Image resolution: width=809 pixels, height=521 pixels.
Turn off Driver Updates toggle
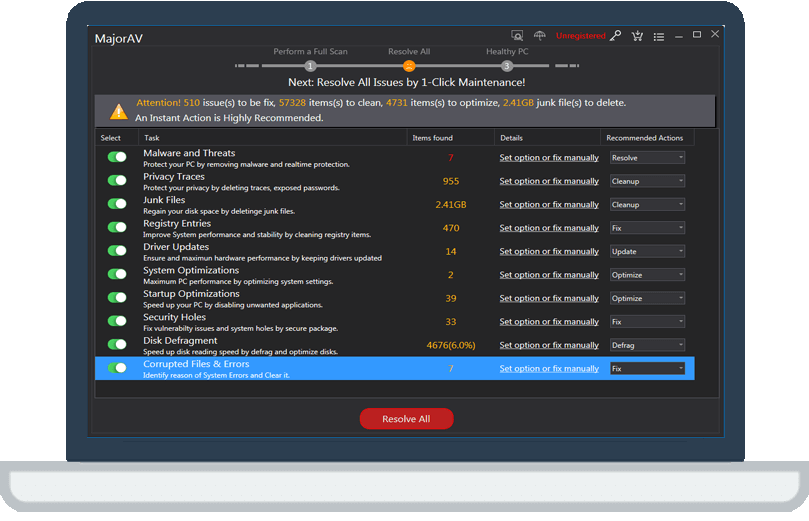pos(117,251)
